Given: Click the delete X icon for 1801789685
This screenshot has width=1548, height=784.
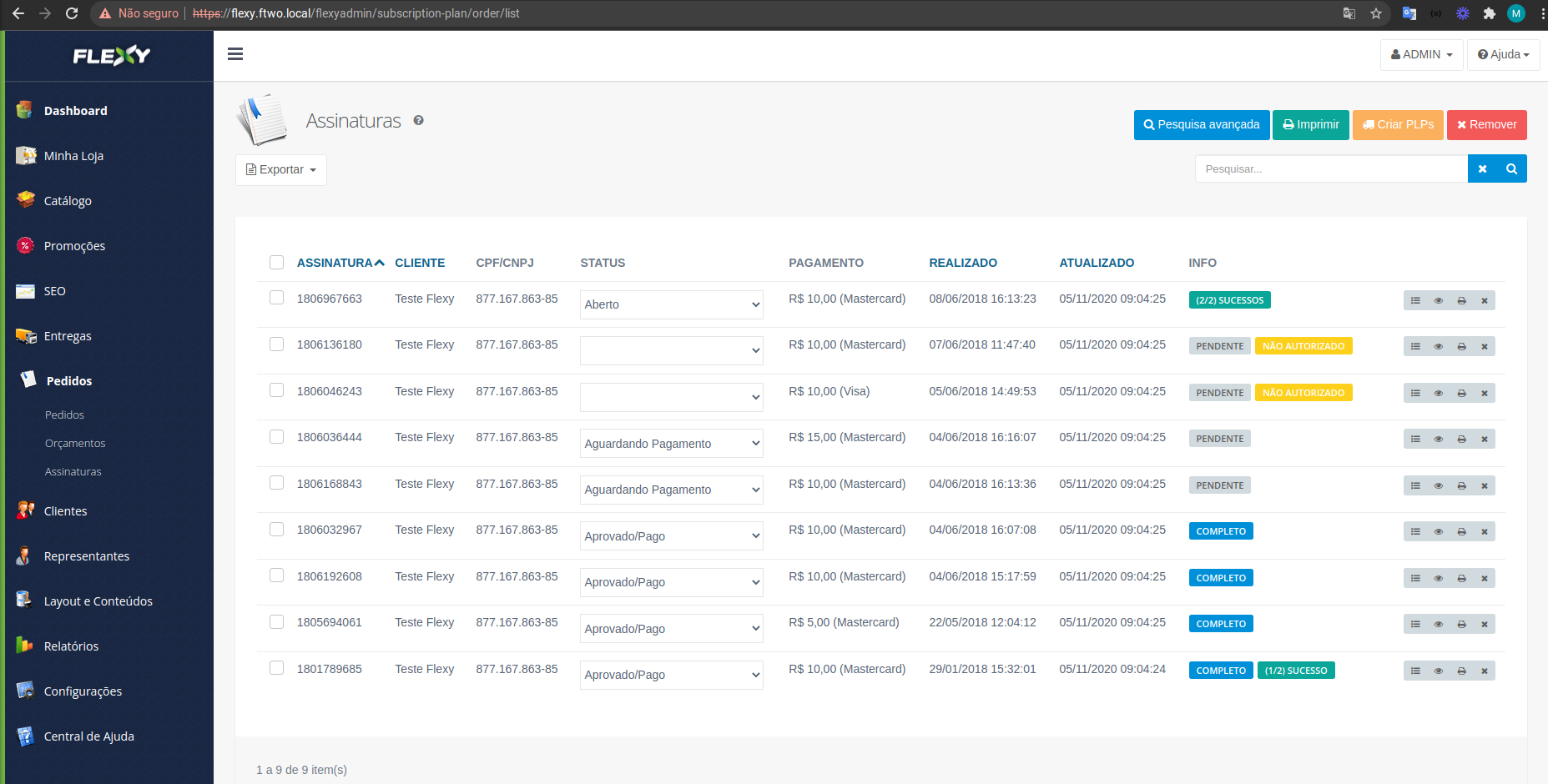Looking at the screenshot, I should tap(1484, 671).
